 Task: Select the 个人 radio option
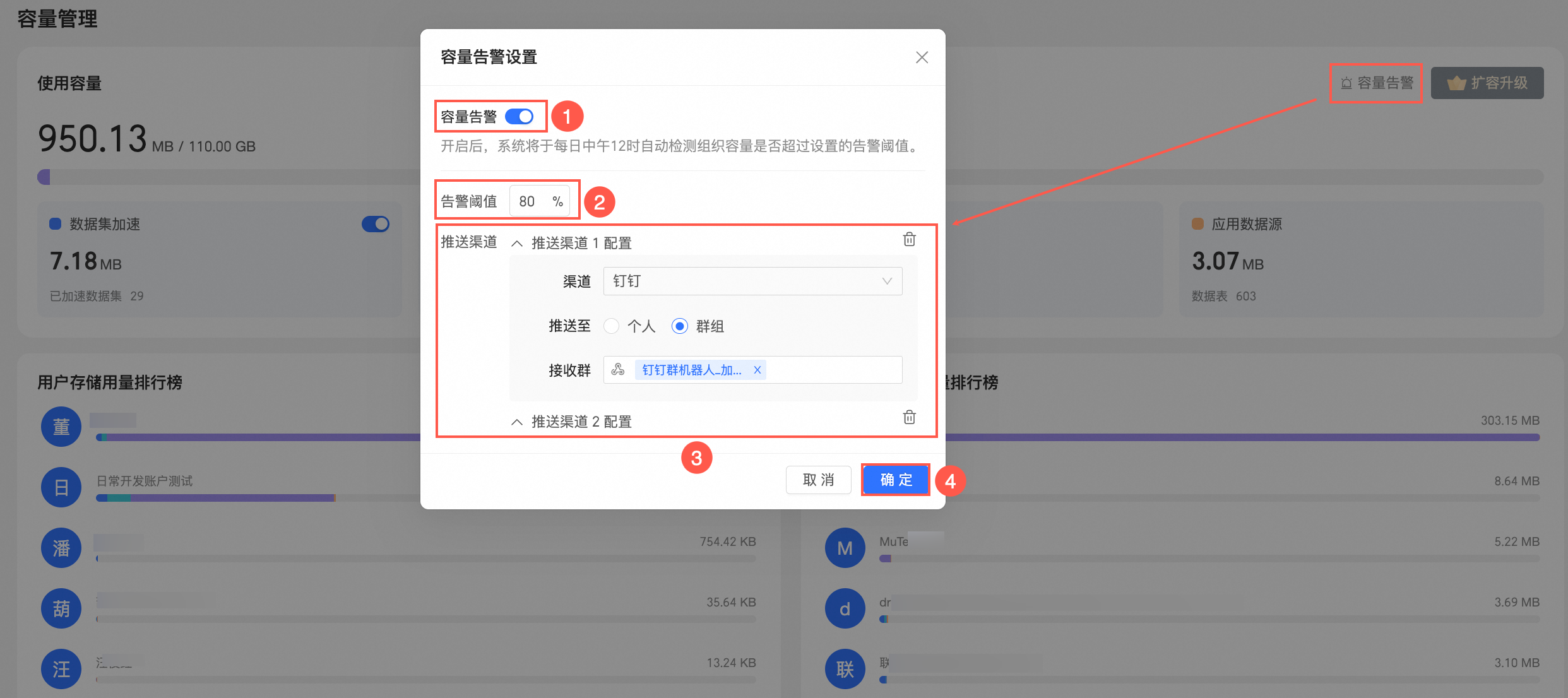611,326
